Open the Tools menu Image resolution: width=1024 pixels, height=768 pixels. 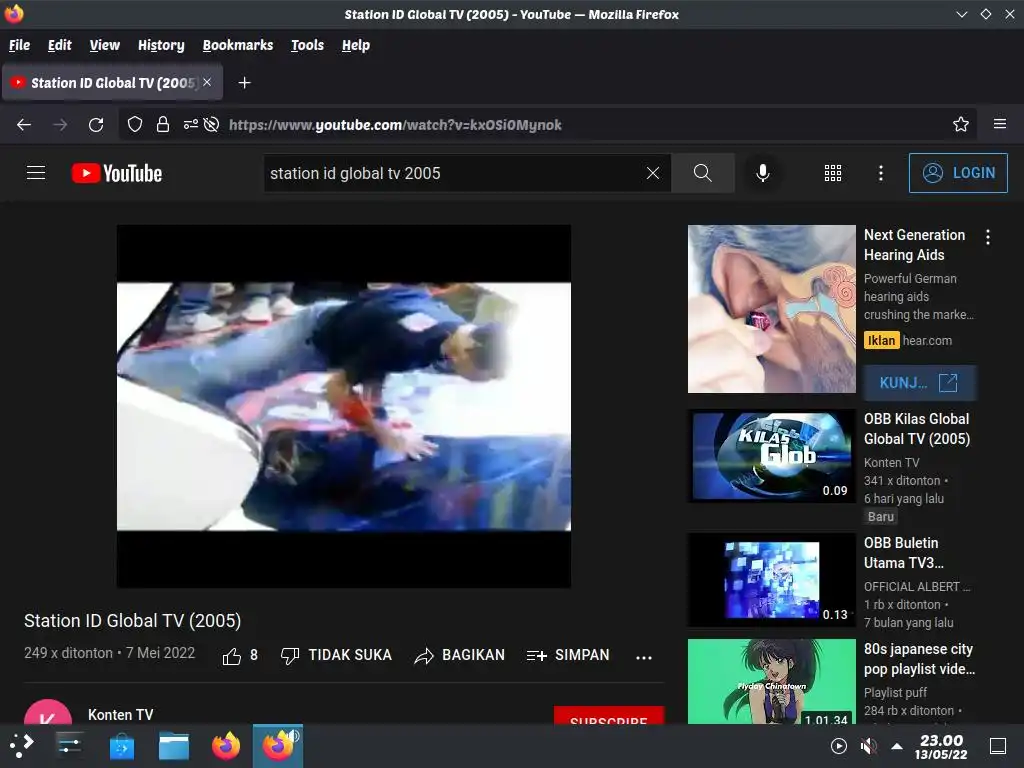(308, 45)
